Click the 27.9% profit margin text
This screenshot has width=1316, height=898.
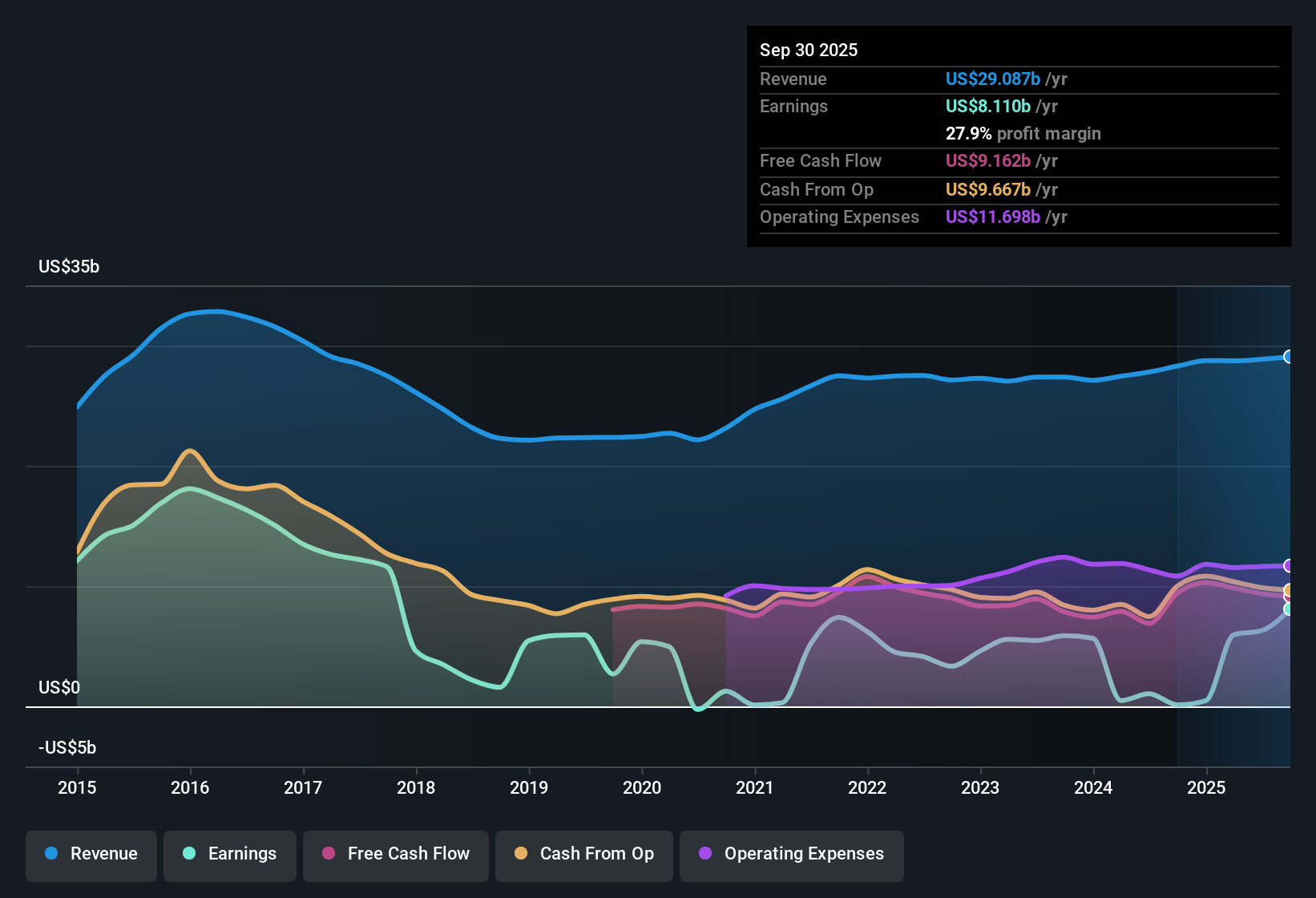(1023, 134)
